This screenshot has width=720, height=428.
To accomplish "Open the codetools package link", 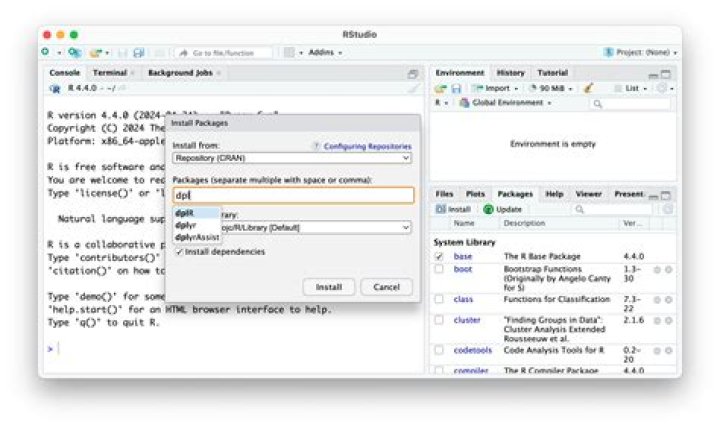I will [472, 350].
